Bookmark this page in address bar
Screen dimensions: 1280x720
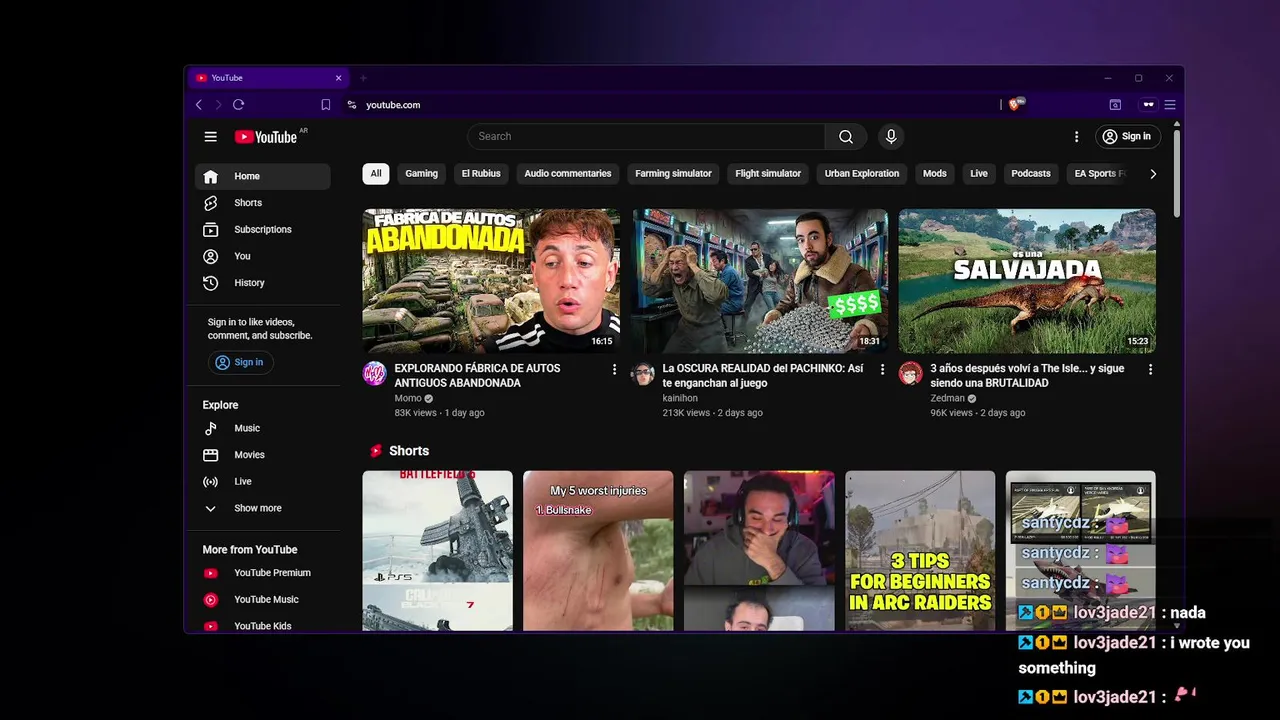coord(326,105)
